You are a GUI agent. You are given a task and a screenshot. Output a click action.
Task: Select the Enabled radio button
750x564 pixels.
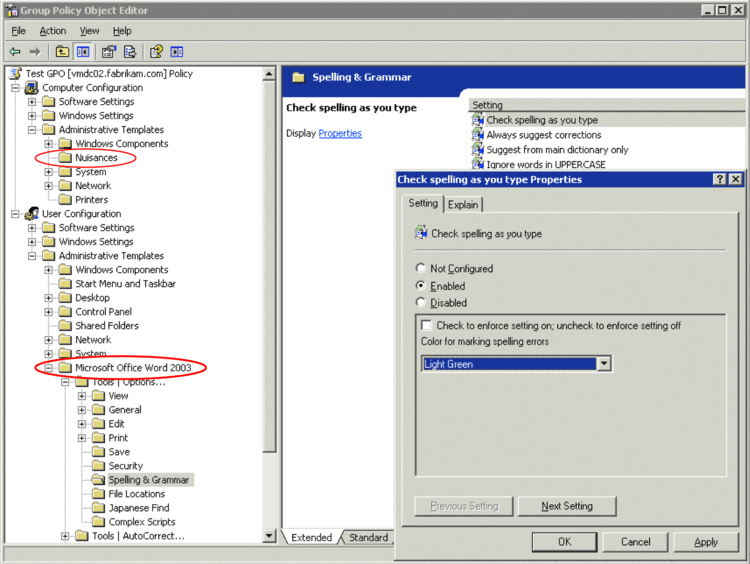pos(420,286)
